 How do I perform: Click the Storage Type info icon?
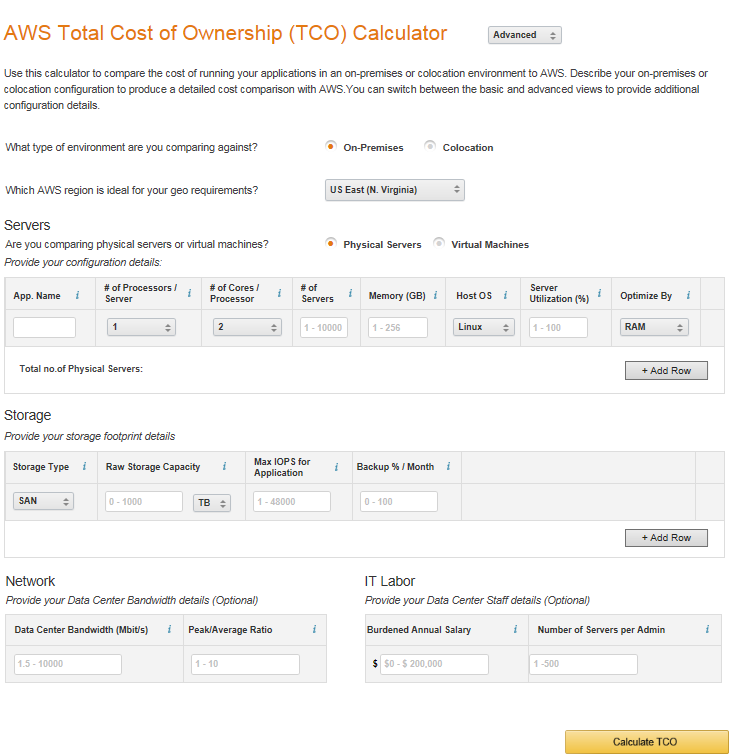(x=84, y=467)
